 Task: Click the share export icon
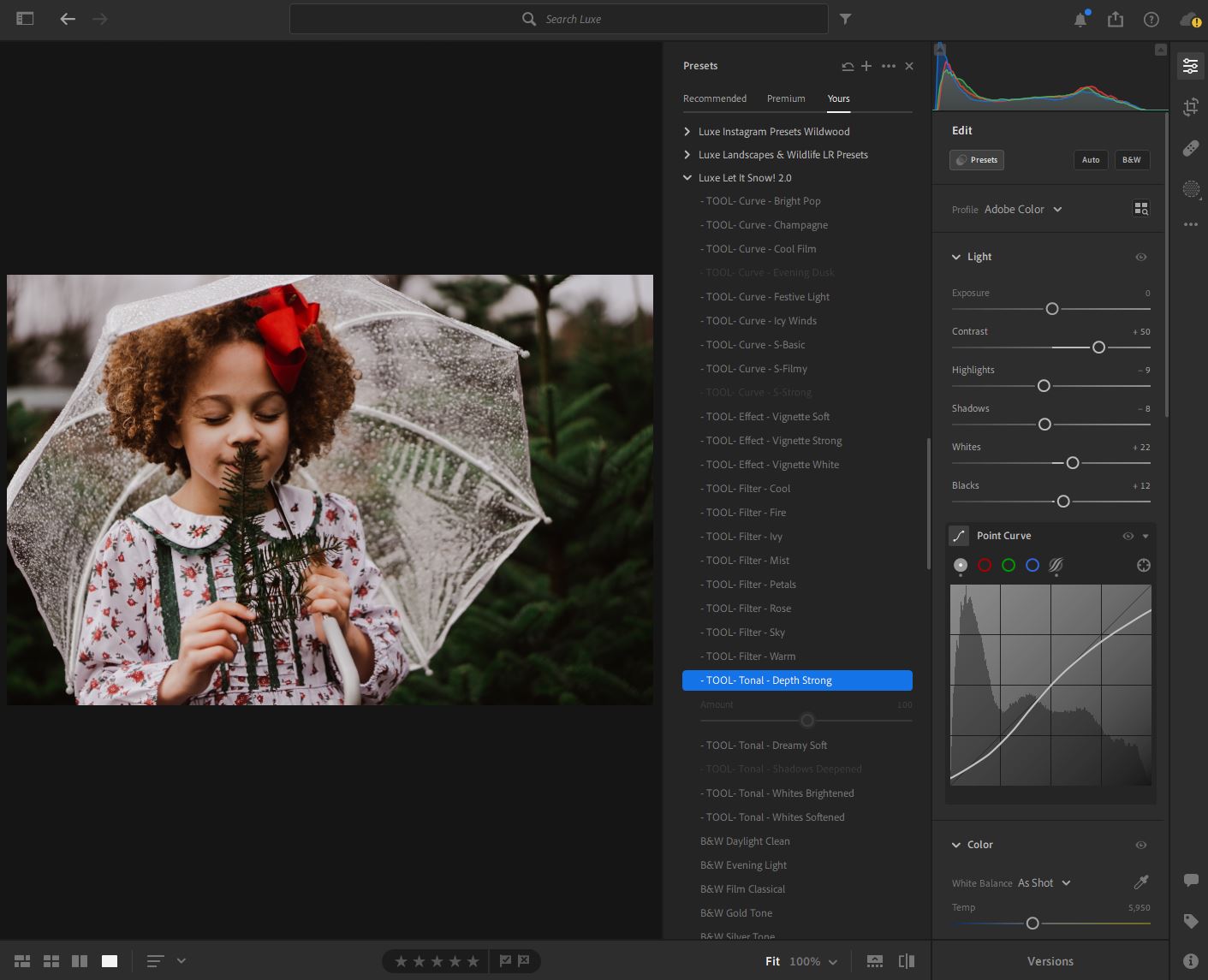(1115, 19)
